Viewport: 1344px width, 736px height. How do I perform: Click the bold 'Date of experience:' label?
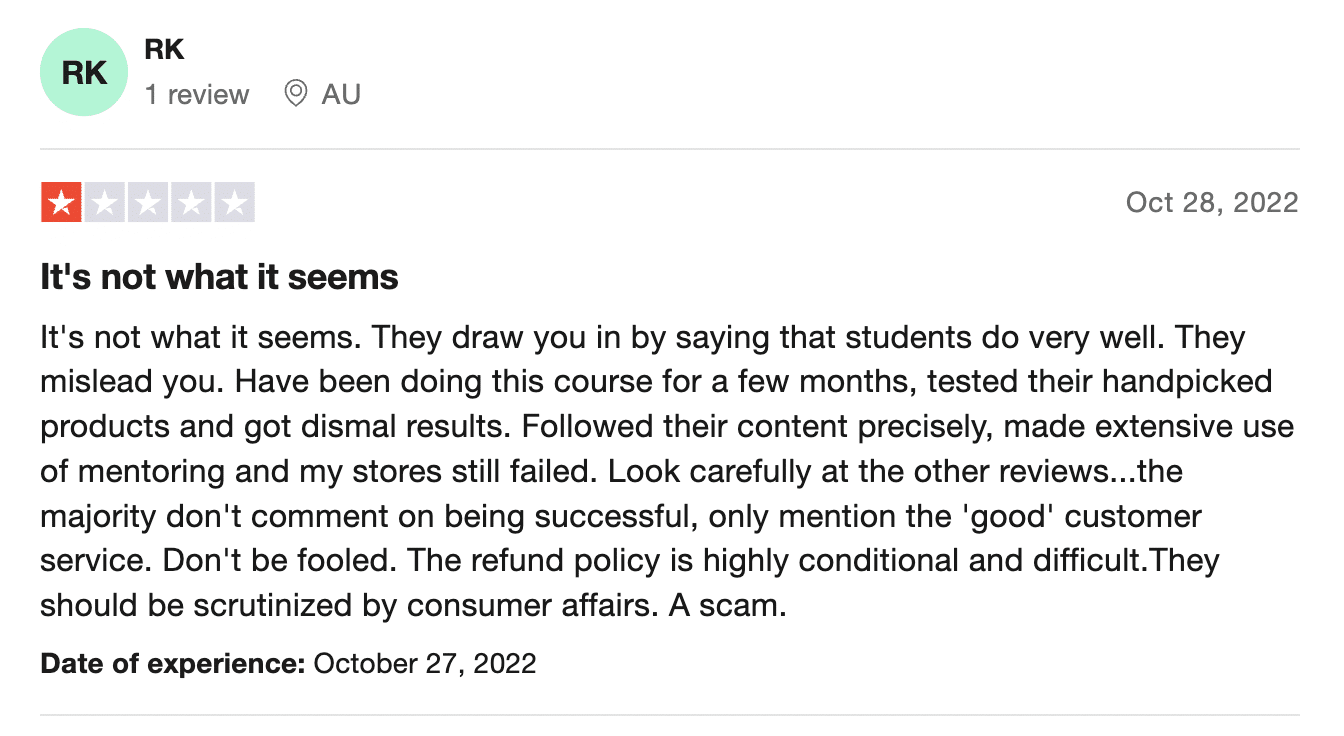coord(173,662)
